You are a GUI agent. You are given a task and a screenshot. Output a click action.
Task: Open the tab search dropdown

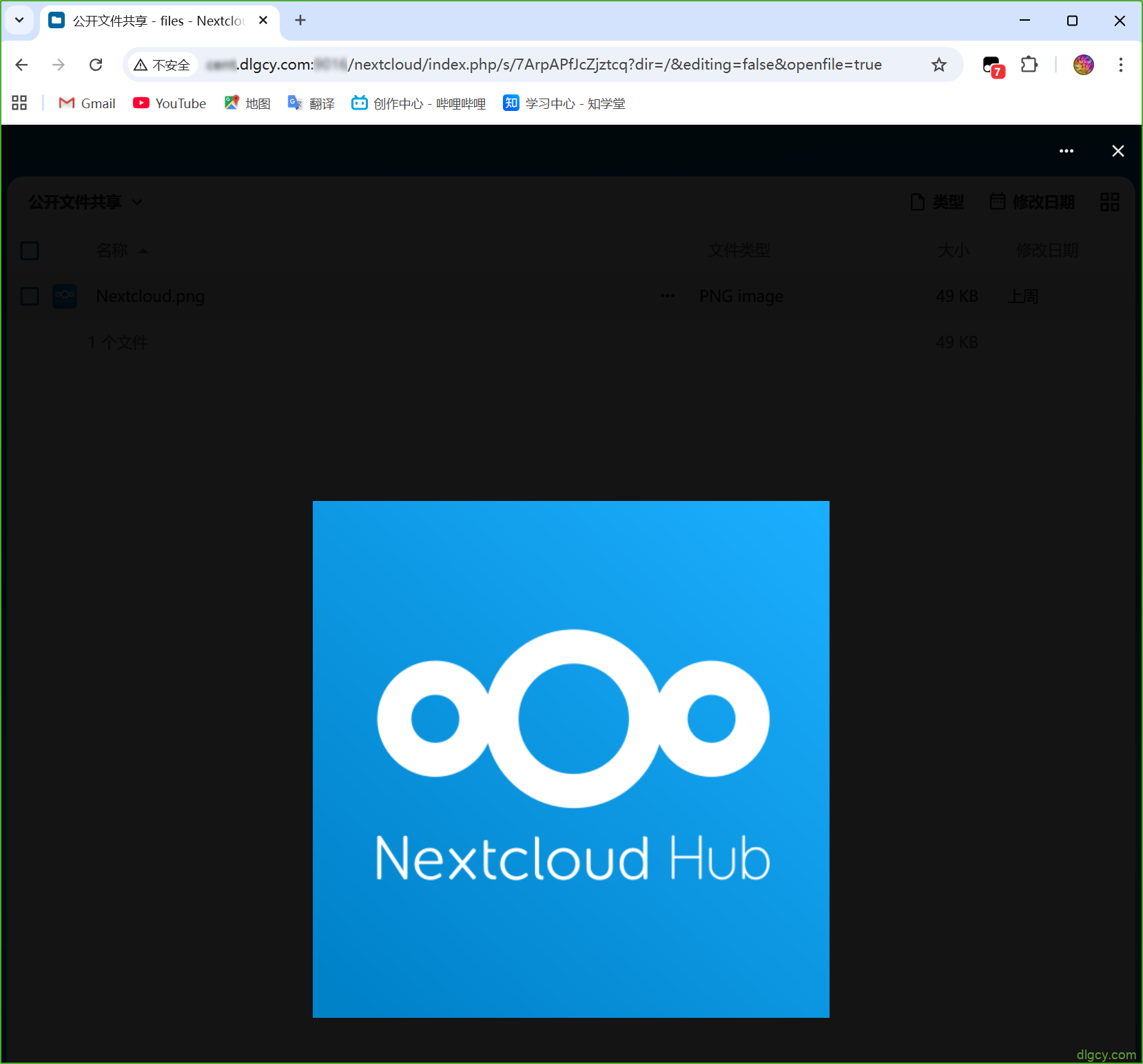tap(19, 21)
